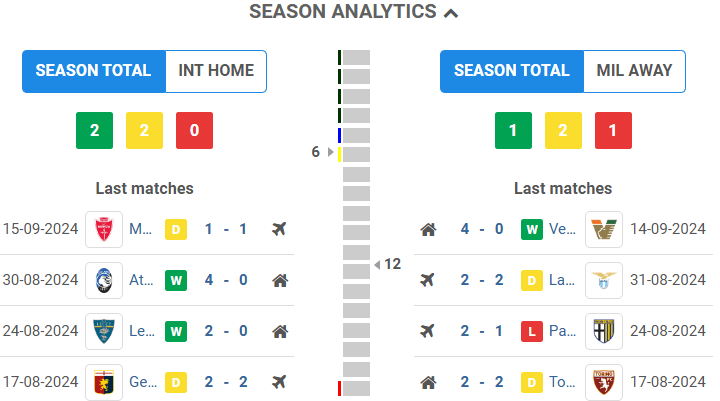The image size is (720, 401).
Task: Click the position 6 arrow marker
Action: click(x=331, y=152)
